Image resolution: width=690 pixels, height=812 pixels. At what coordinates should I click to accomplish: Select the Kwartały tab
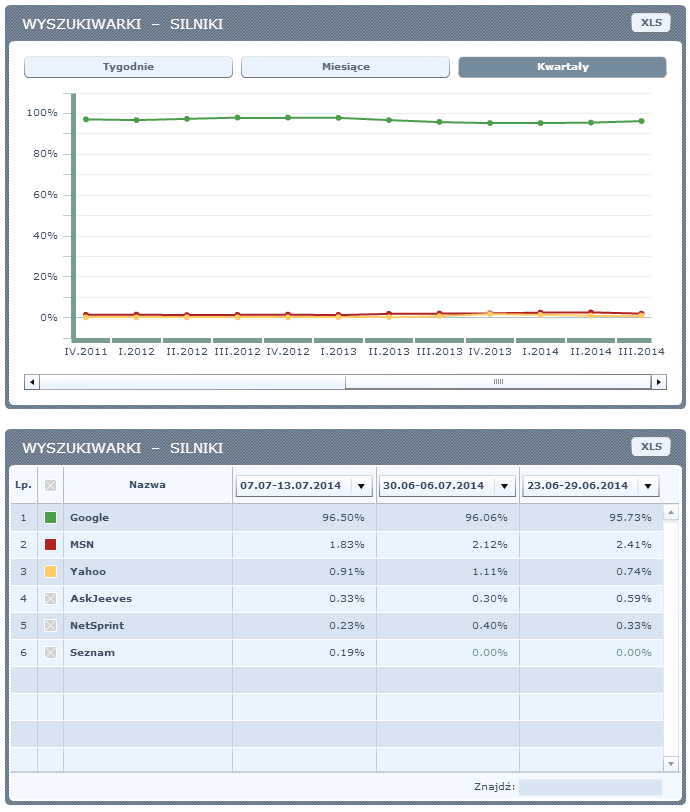pos(563,67)
